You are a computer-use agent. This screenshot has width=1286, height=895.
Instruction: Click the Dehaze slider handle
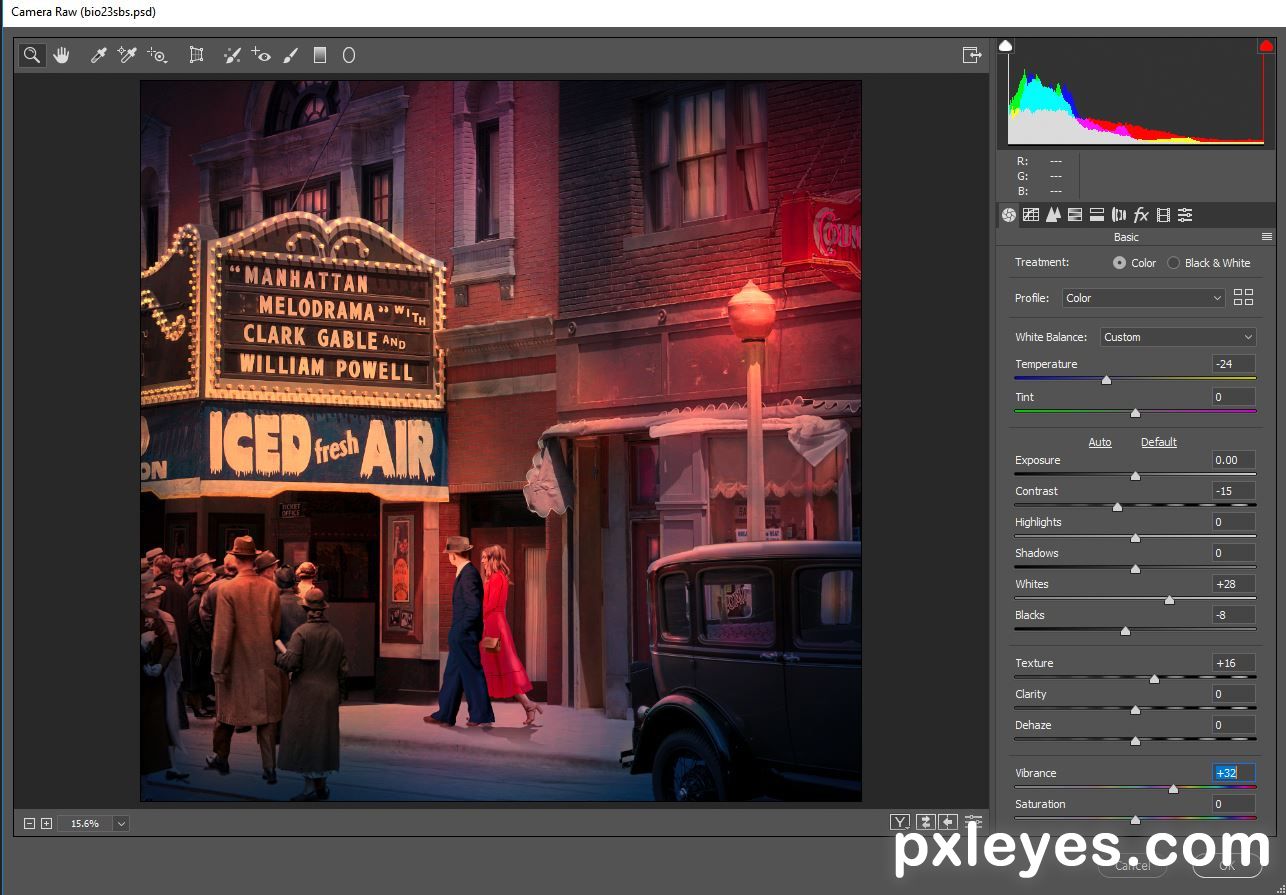pos(1135,741)
